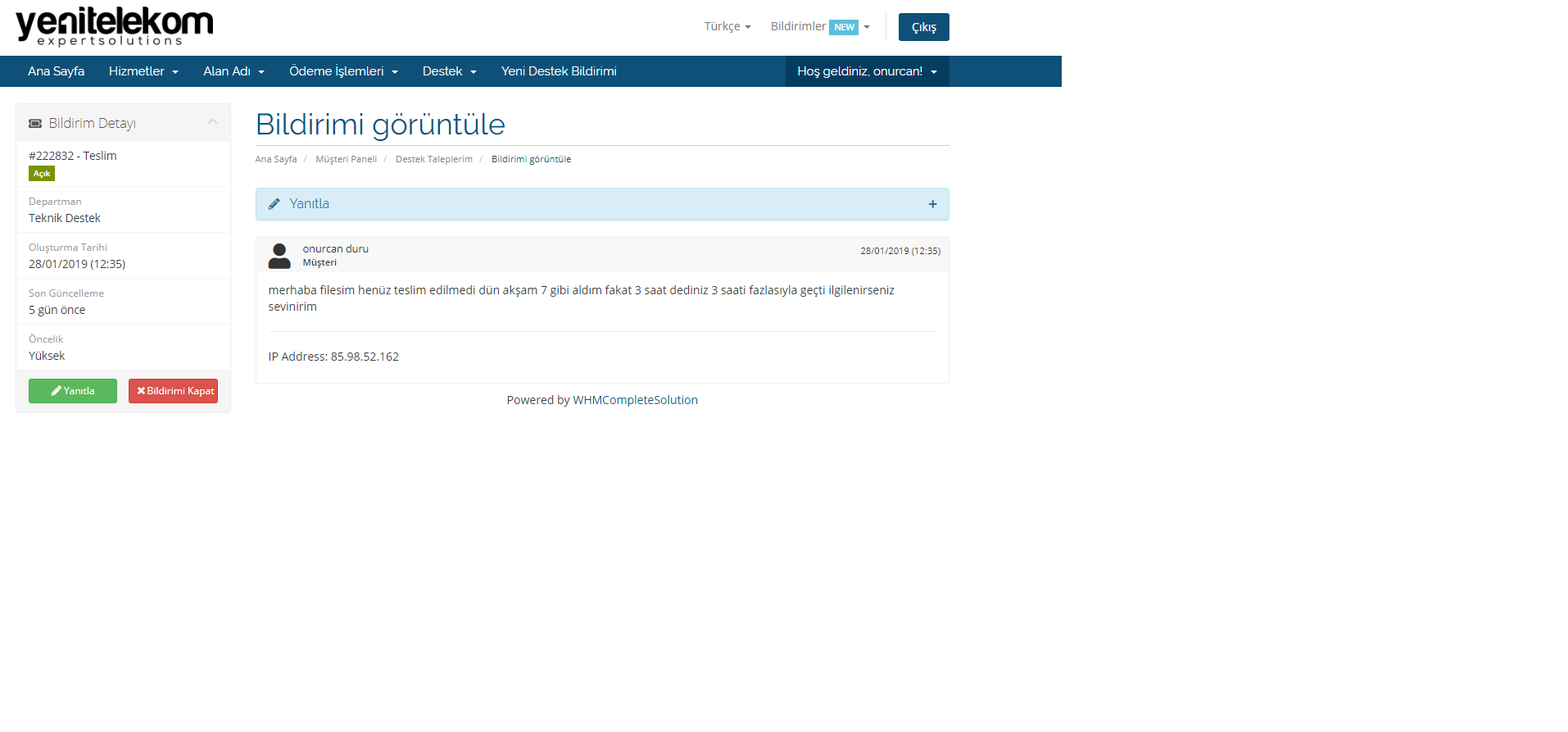Click the NEW badge next to Bildirimler
Viewport: 1568px width, 732px height.
point(844,27)
